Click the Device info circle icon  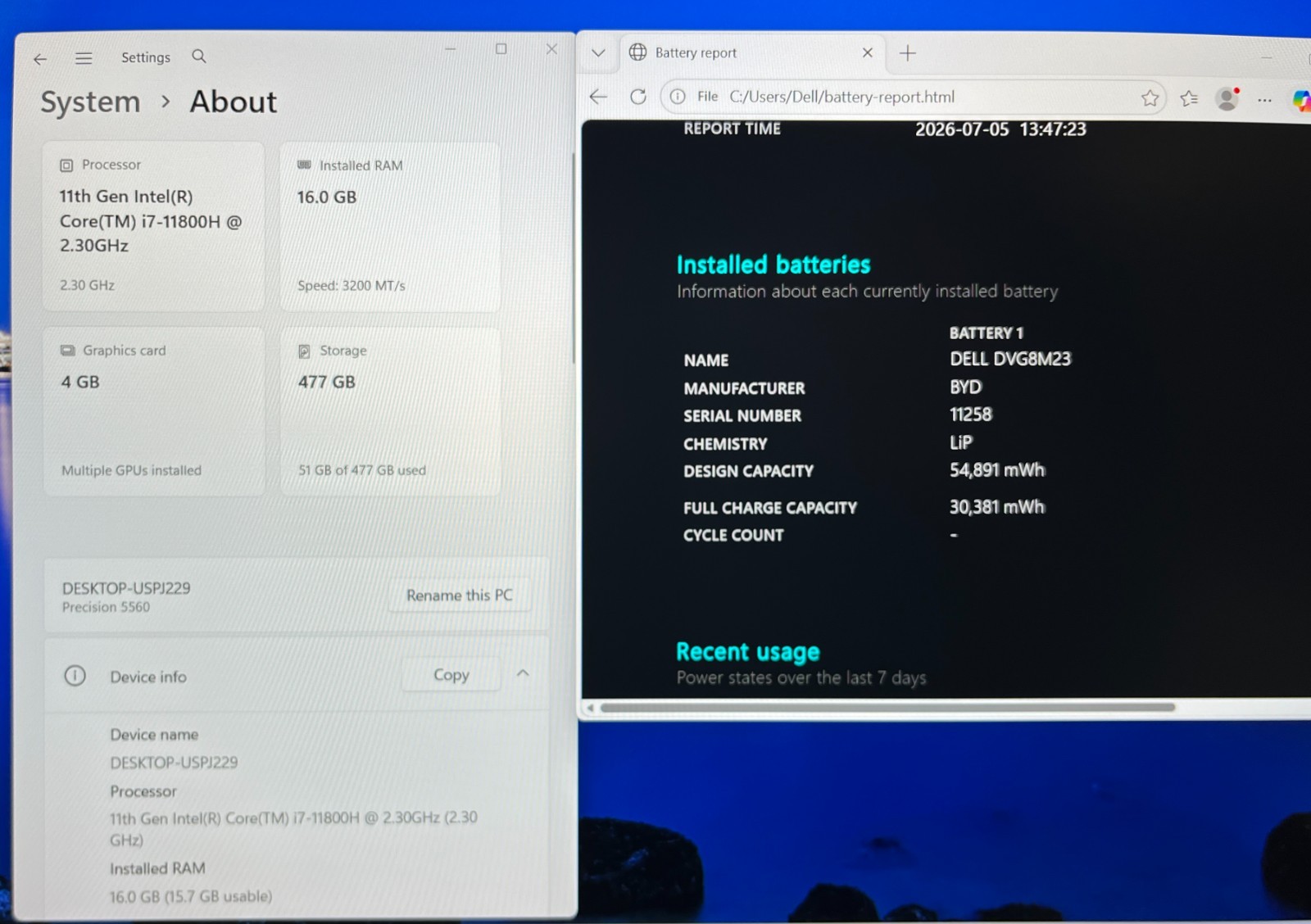pos(75,676)
